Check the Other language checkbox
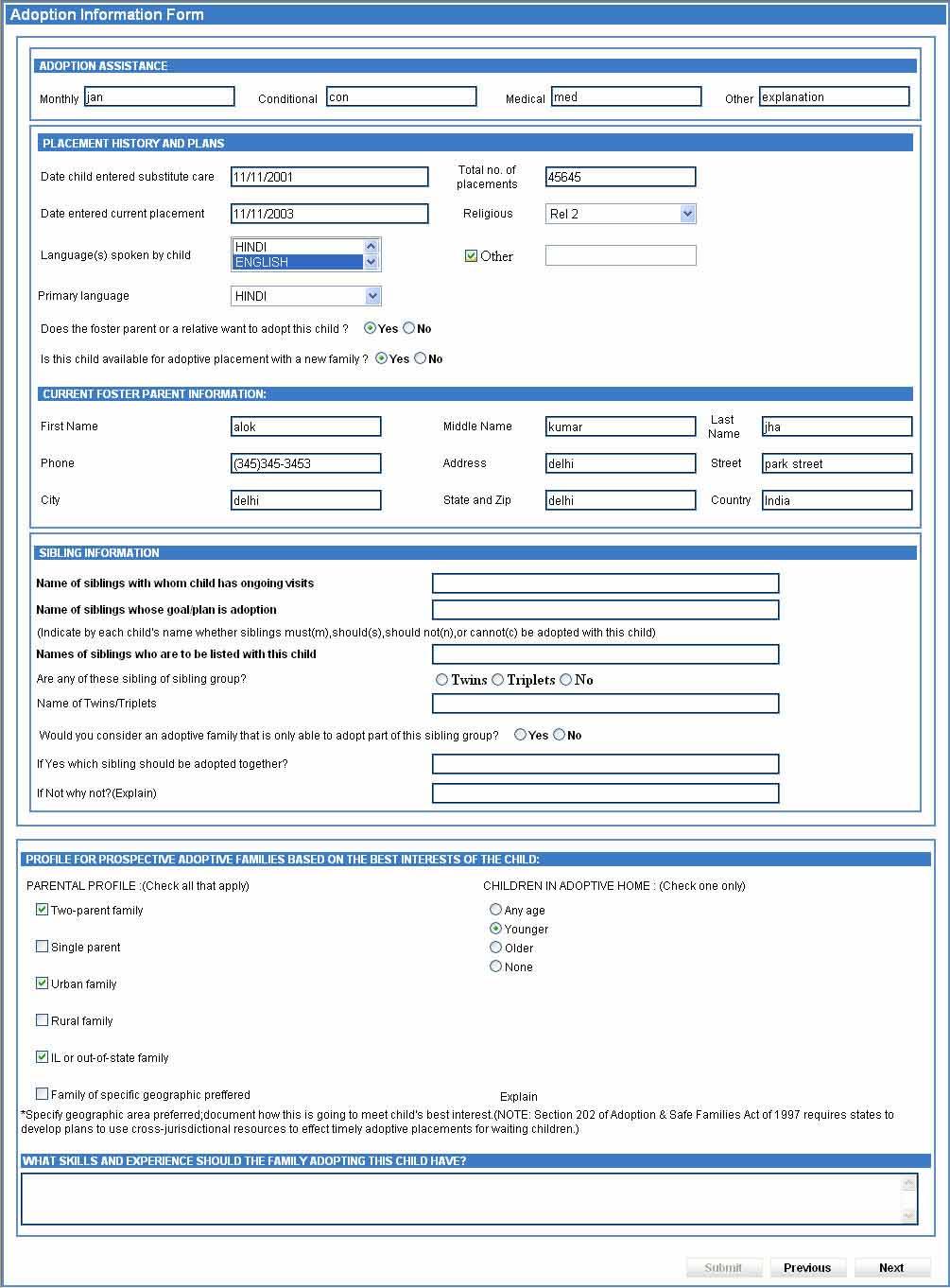The width and height of the screenshot is (950, 1288). (471, 256)
